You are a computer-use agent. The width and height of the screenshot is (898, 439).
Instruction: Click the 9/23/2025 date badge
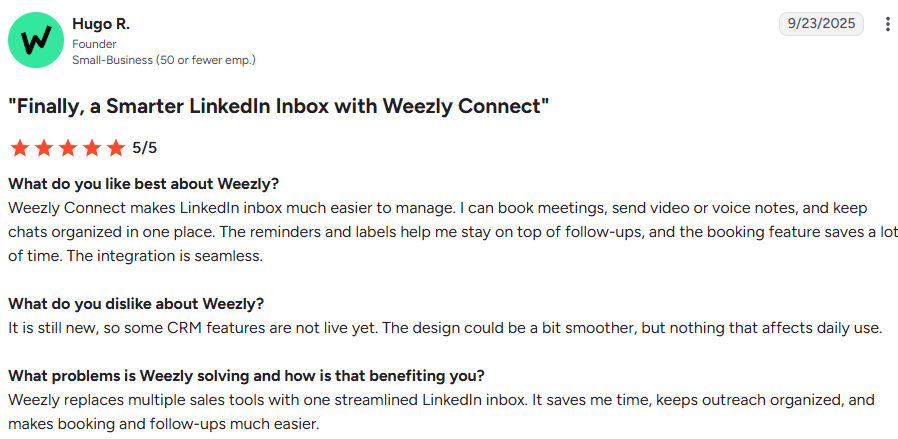coord(821,24)
